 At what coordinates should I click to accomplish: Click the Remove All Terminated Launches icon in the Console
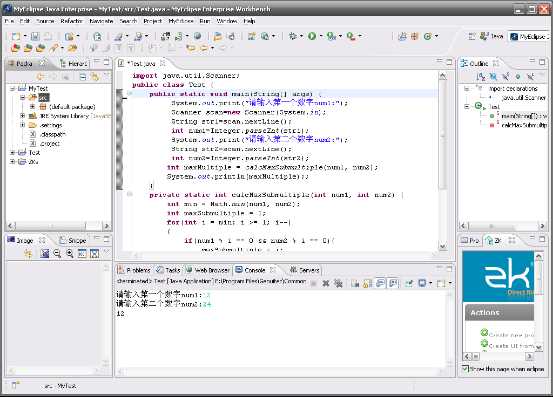click(x=338, y=283)
